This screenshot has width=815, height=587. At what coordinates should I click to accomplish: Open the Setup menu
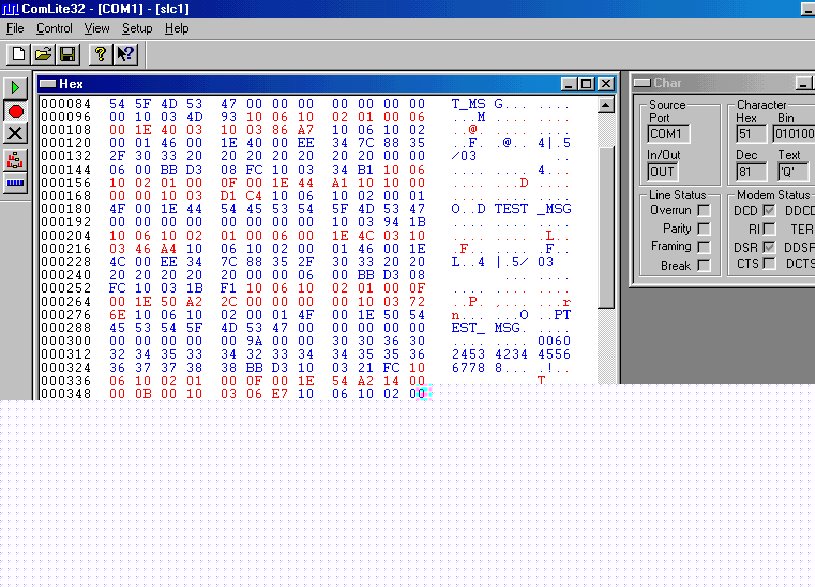[137, 29]
